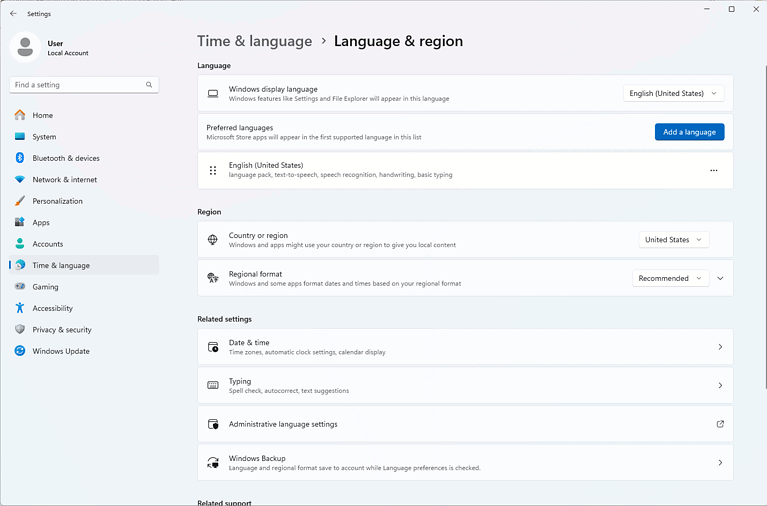Click the drag handle beside English language

[x=213, y=171]
